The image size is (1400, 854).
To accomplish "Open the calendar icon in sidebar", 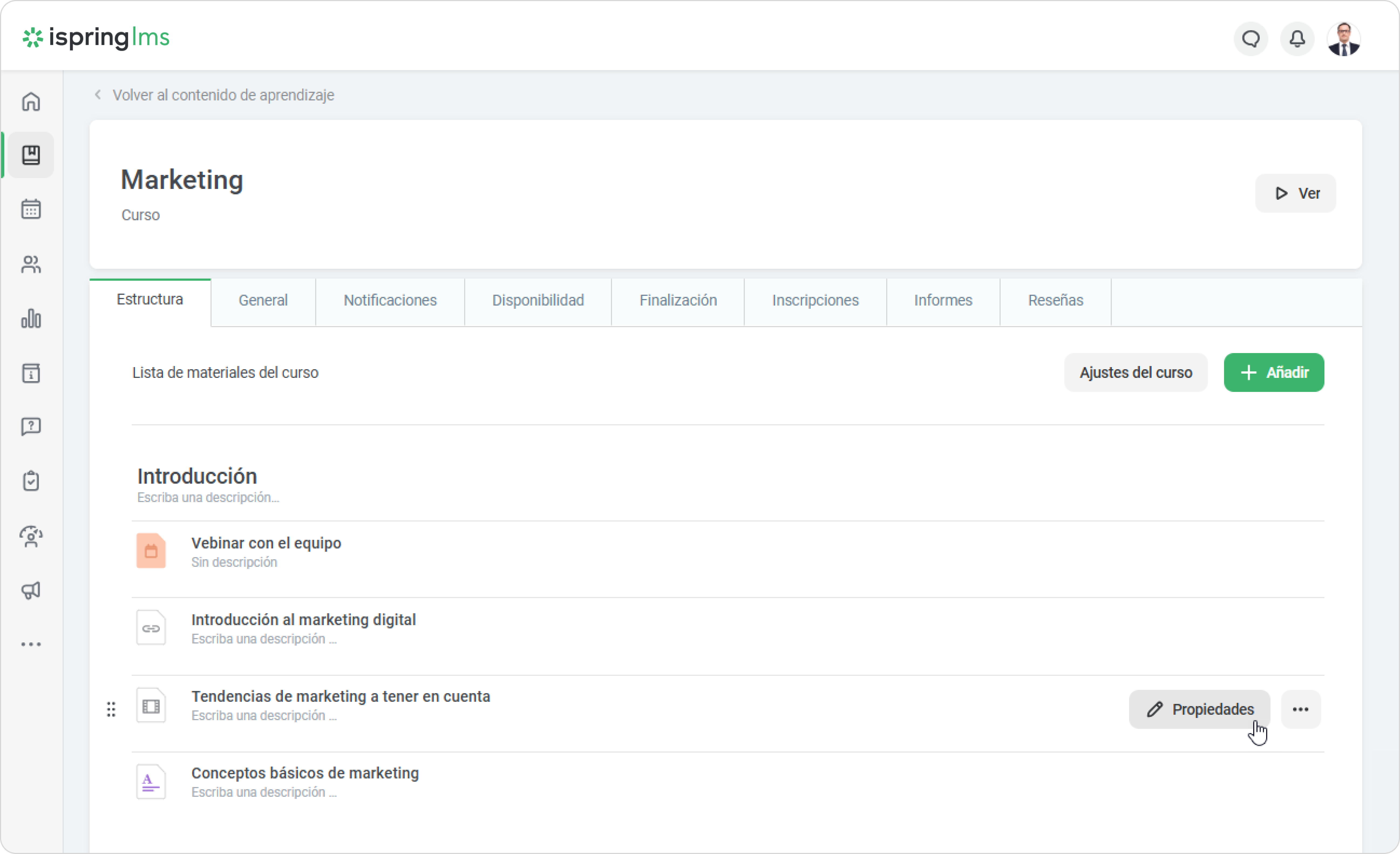I will coord(31,210).
